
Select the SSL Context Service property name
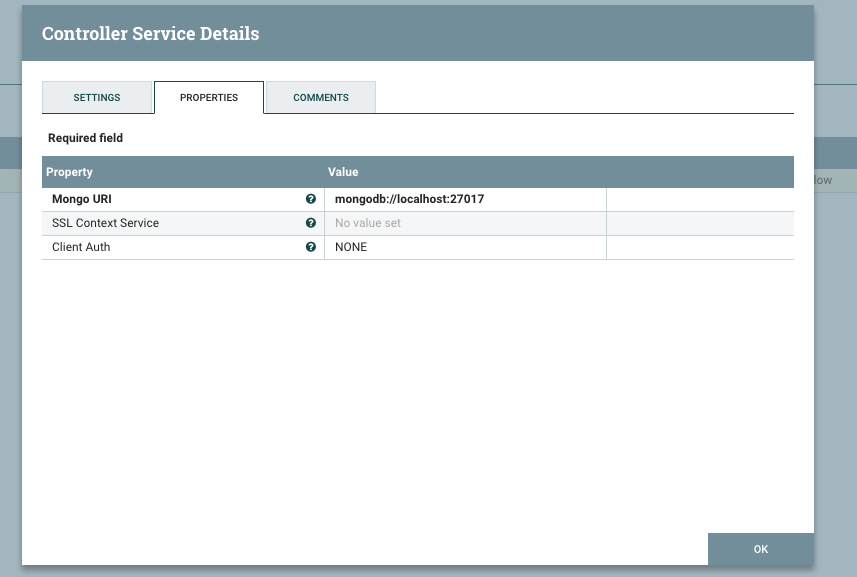[x=105, y=223]
